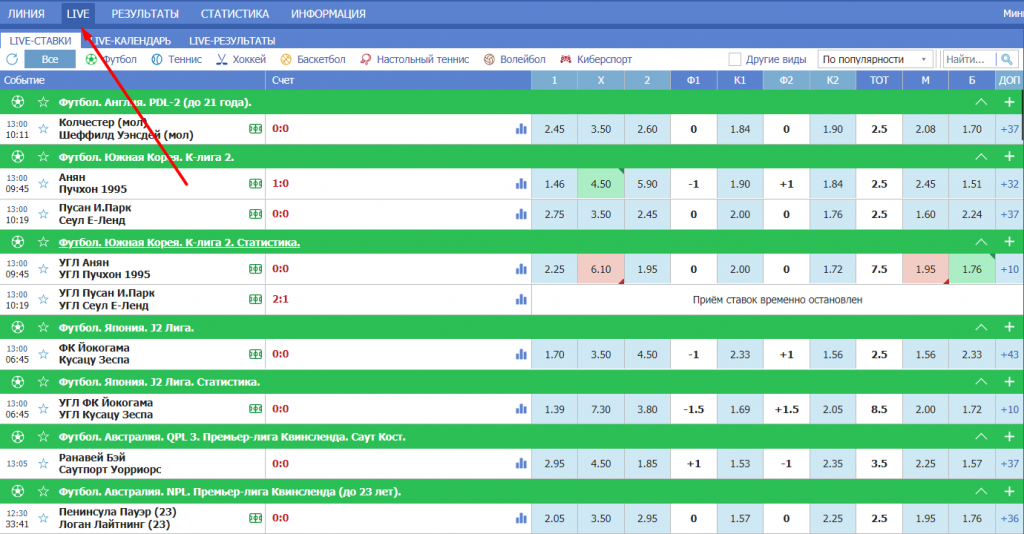Enable the Другие виды checkbox
Viewport: 1024px width, 534px height.
point(735,60)
